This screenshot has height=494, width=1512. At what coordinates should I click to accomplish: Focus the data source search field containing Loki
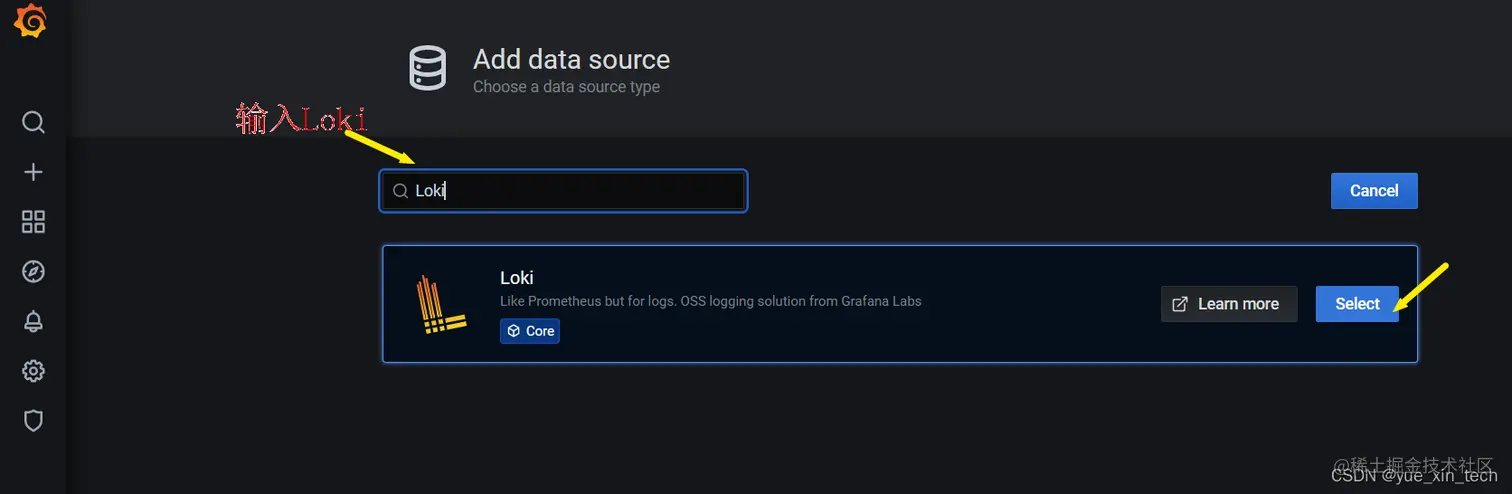(564, 191)
